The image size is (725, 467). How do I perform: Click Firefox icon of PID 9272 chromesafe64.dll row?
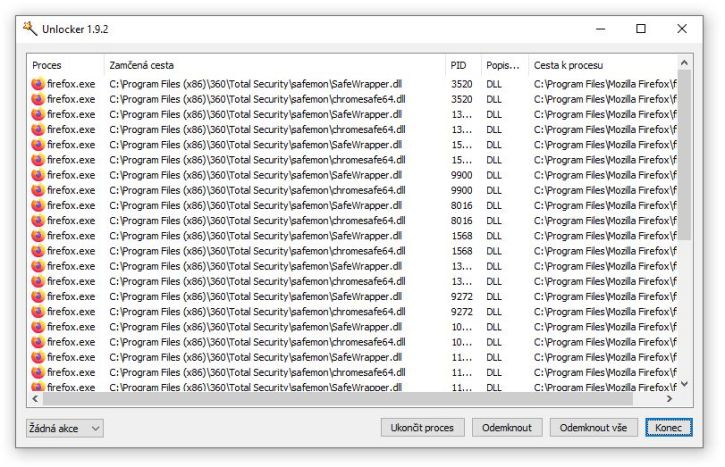click(x=38, y=312)
